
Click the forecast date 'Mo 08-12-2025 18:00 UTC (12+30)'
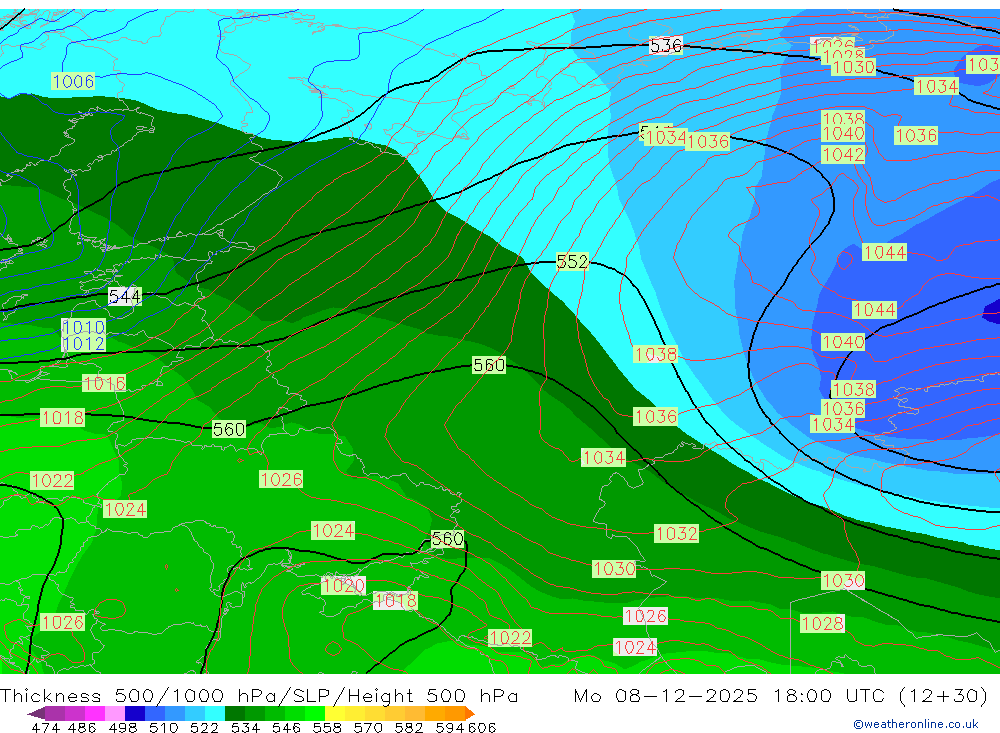pos(781,695)
